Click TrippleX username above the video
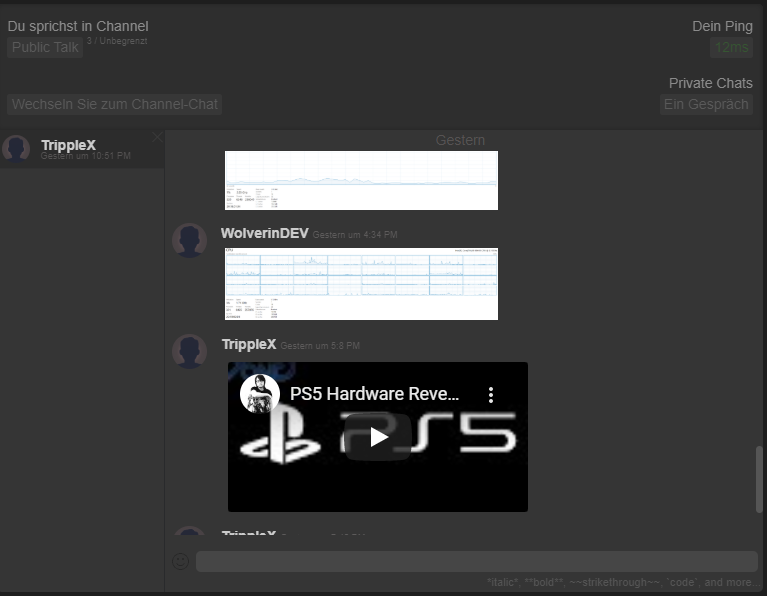The image size is (767, 596). [x=249, y=344]
